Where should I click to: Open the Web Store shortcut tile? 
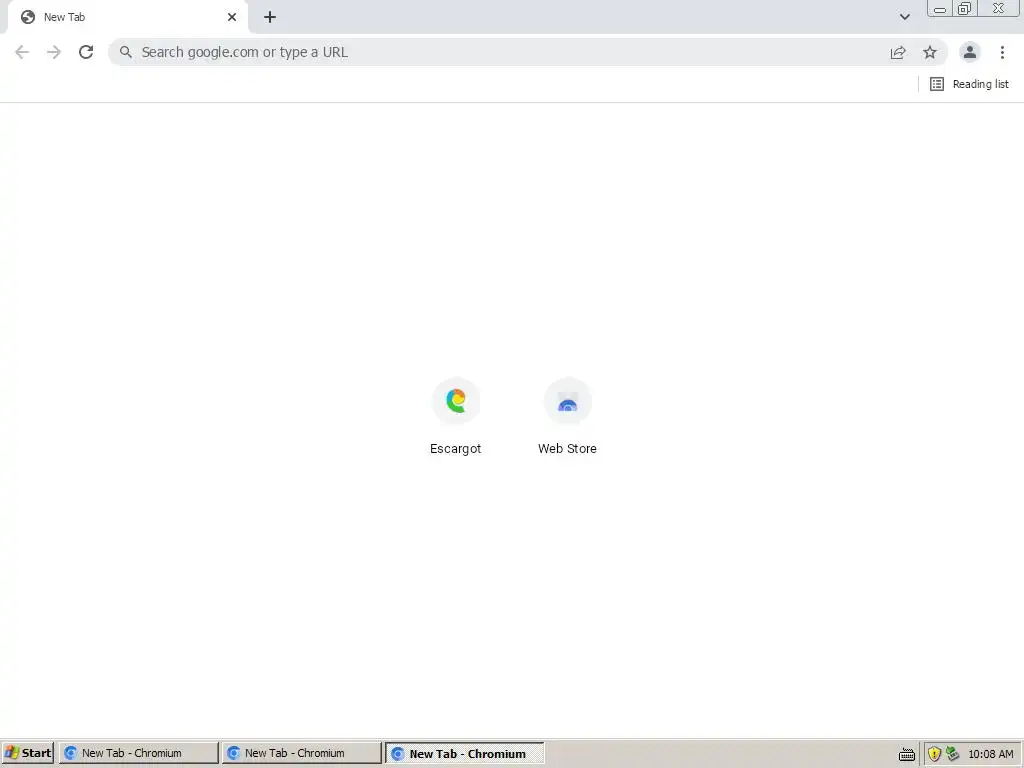point(568,416)
